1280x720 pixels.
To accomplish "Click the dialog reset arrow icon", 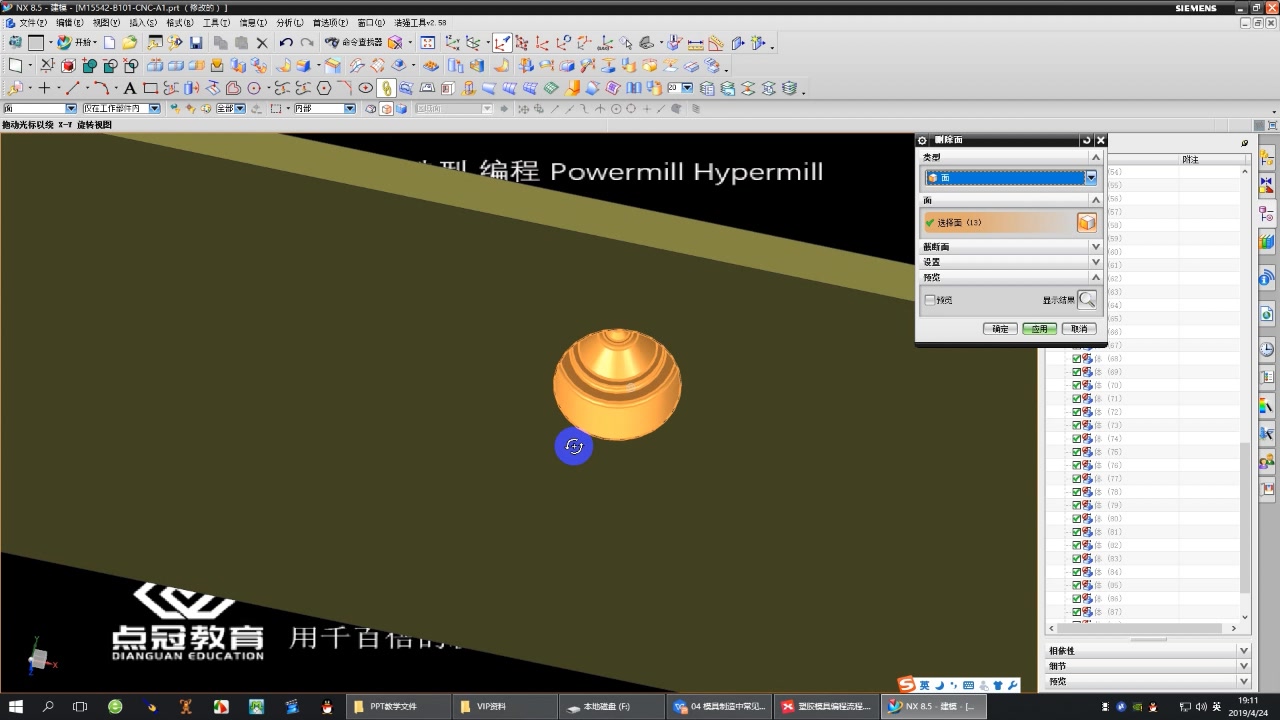I will (x=1086, y=141).
